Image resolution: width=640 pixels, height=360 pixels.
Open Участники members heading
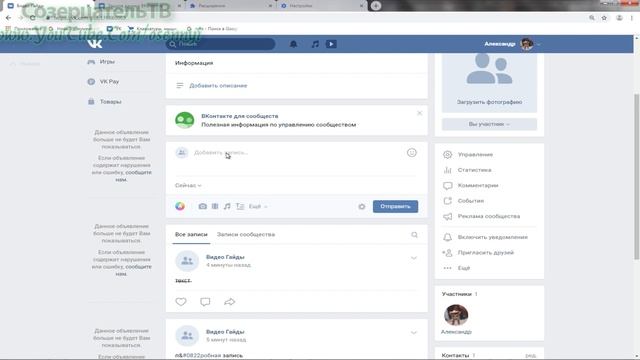pos(456,294)
